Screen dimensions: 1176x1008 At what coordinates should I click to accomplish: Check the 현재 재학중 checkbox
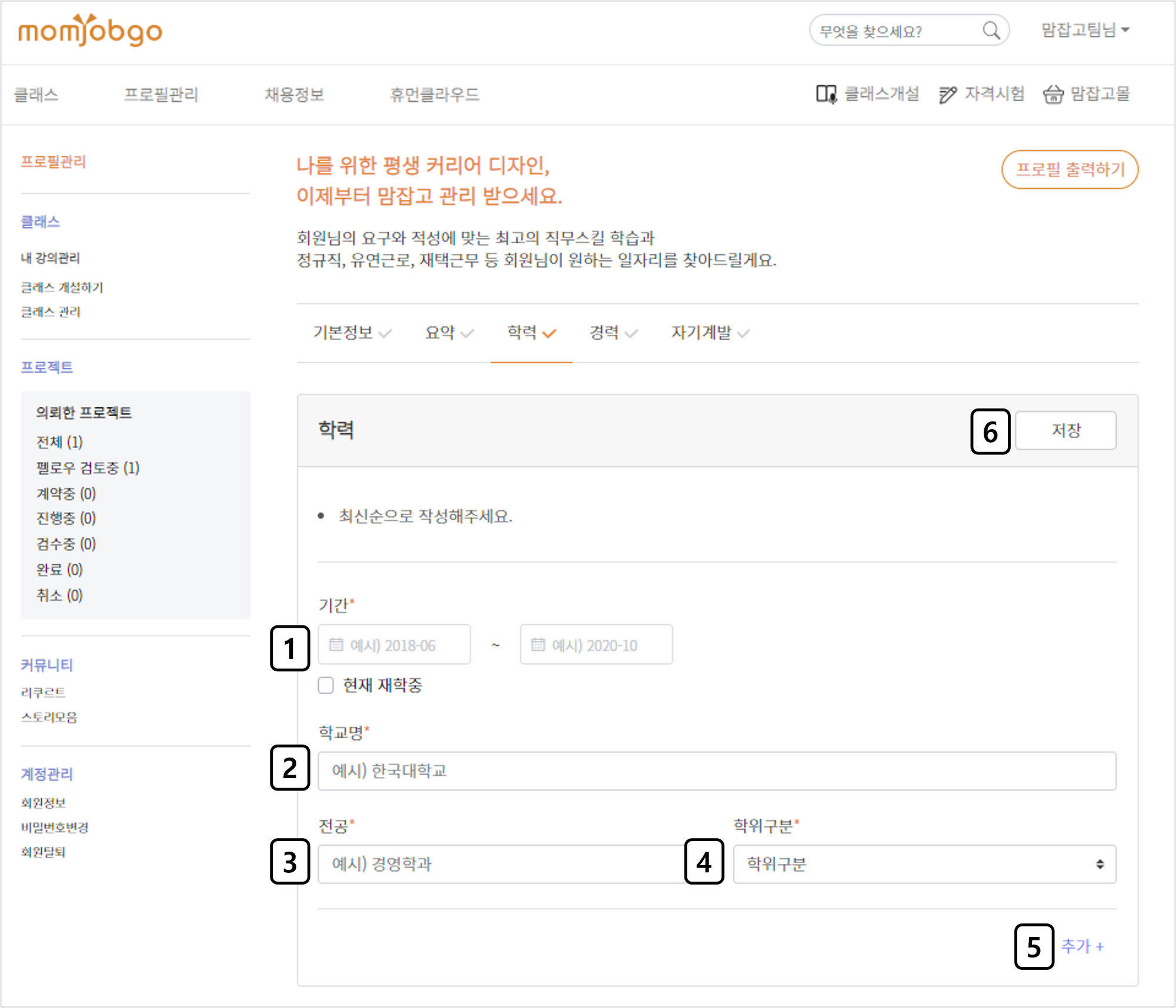pos(326,685)
